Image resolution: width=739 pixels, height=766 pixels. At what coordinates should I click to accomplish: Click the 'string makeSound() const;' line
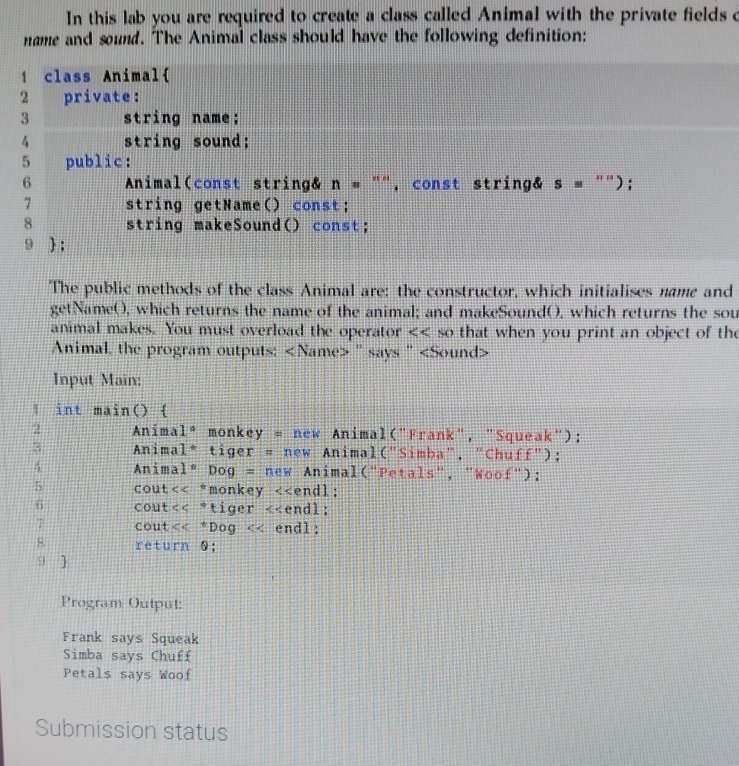pos(248,225)
